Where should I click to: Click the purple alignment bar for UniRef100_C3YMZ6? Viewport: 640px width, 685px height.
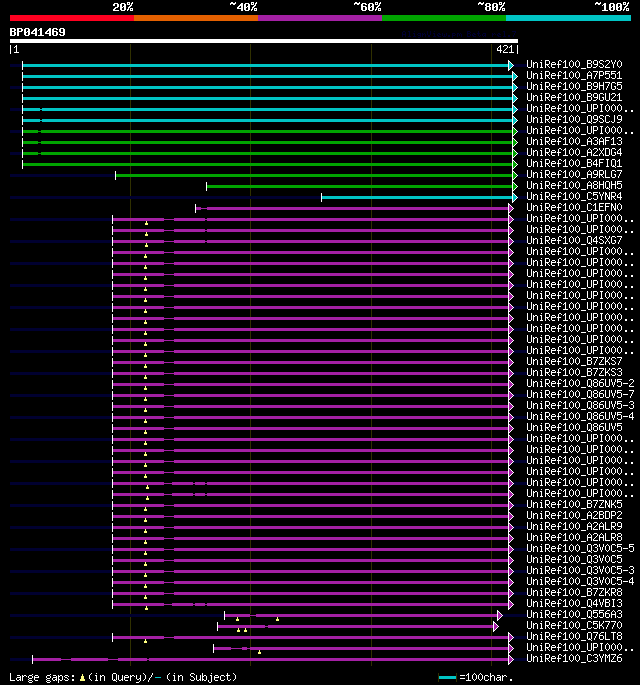pos(271,659)
